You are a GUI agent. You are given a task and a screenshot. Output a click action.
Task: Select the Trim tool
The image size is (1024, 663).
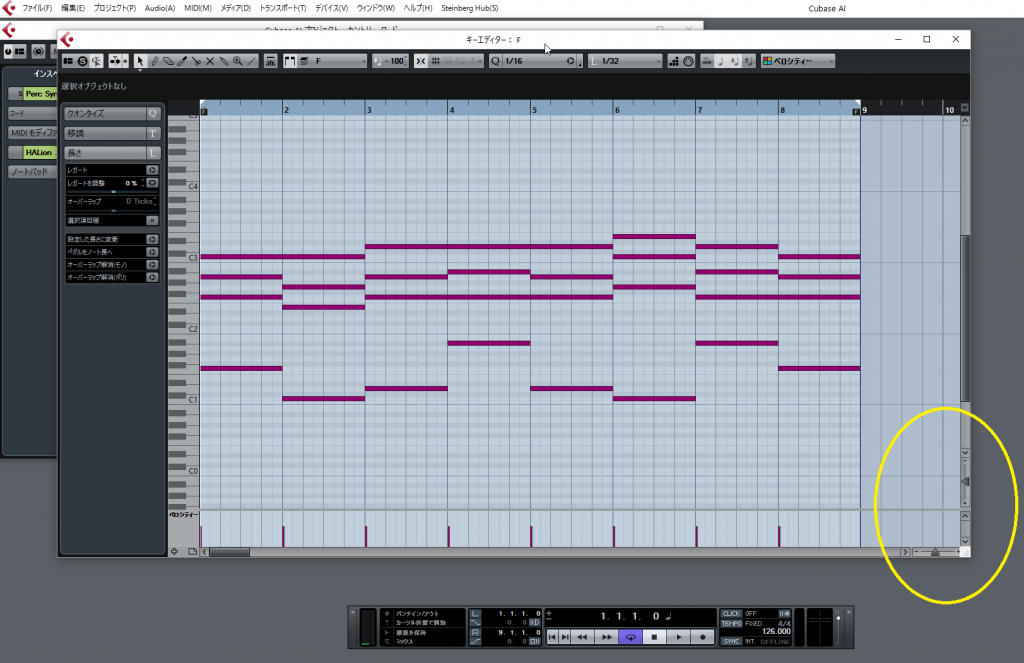tap(182, 61)
